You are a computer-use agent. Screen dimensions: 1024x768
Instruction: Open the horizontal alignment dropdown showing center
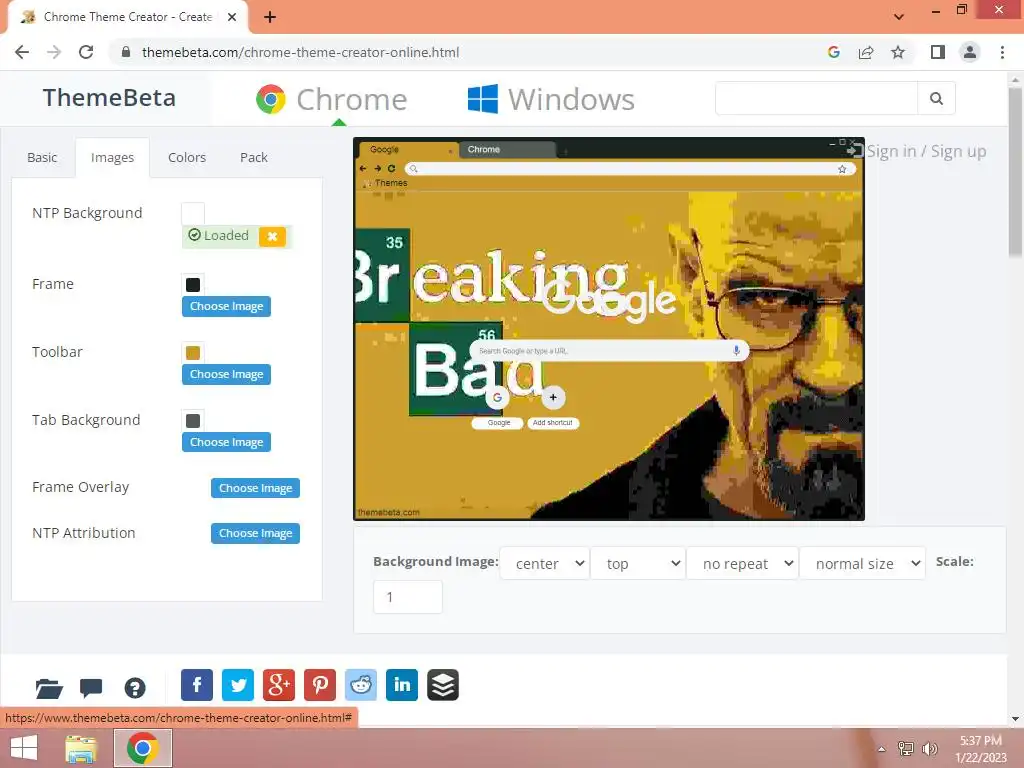tap(545, 564)
